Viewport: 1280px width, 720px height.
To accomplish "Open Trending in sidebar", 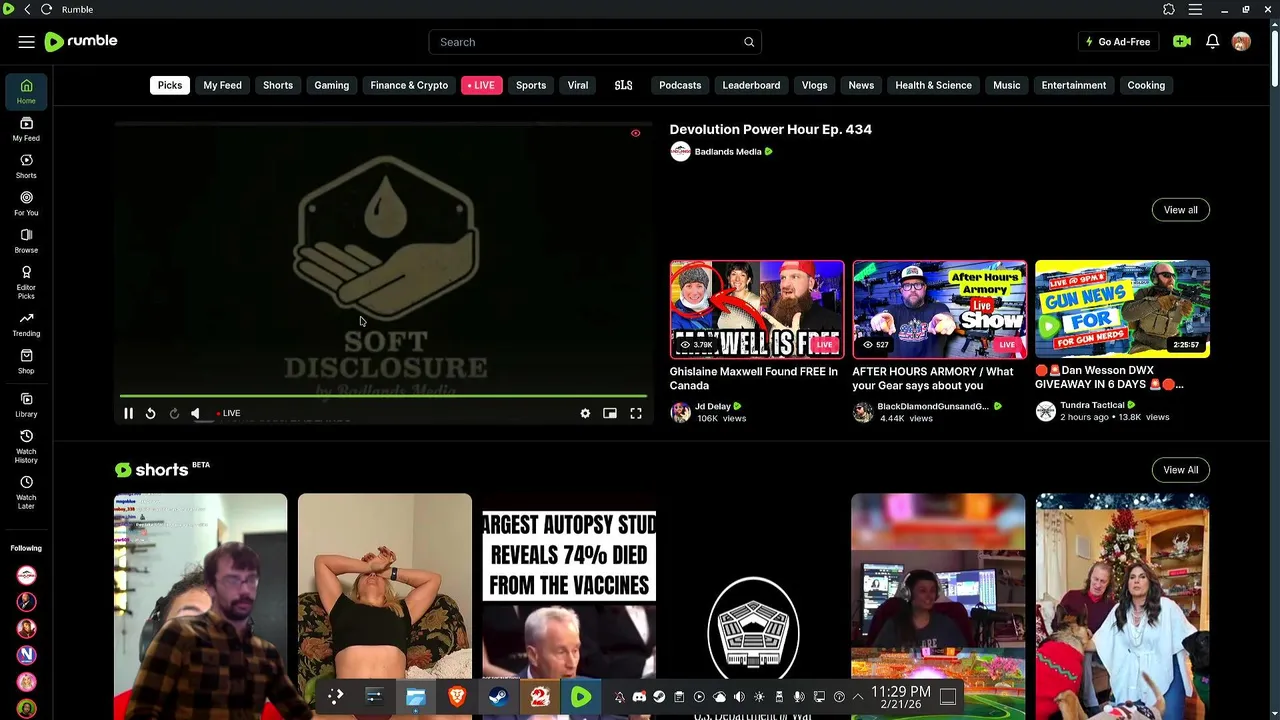I will (26, 324).
